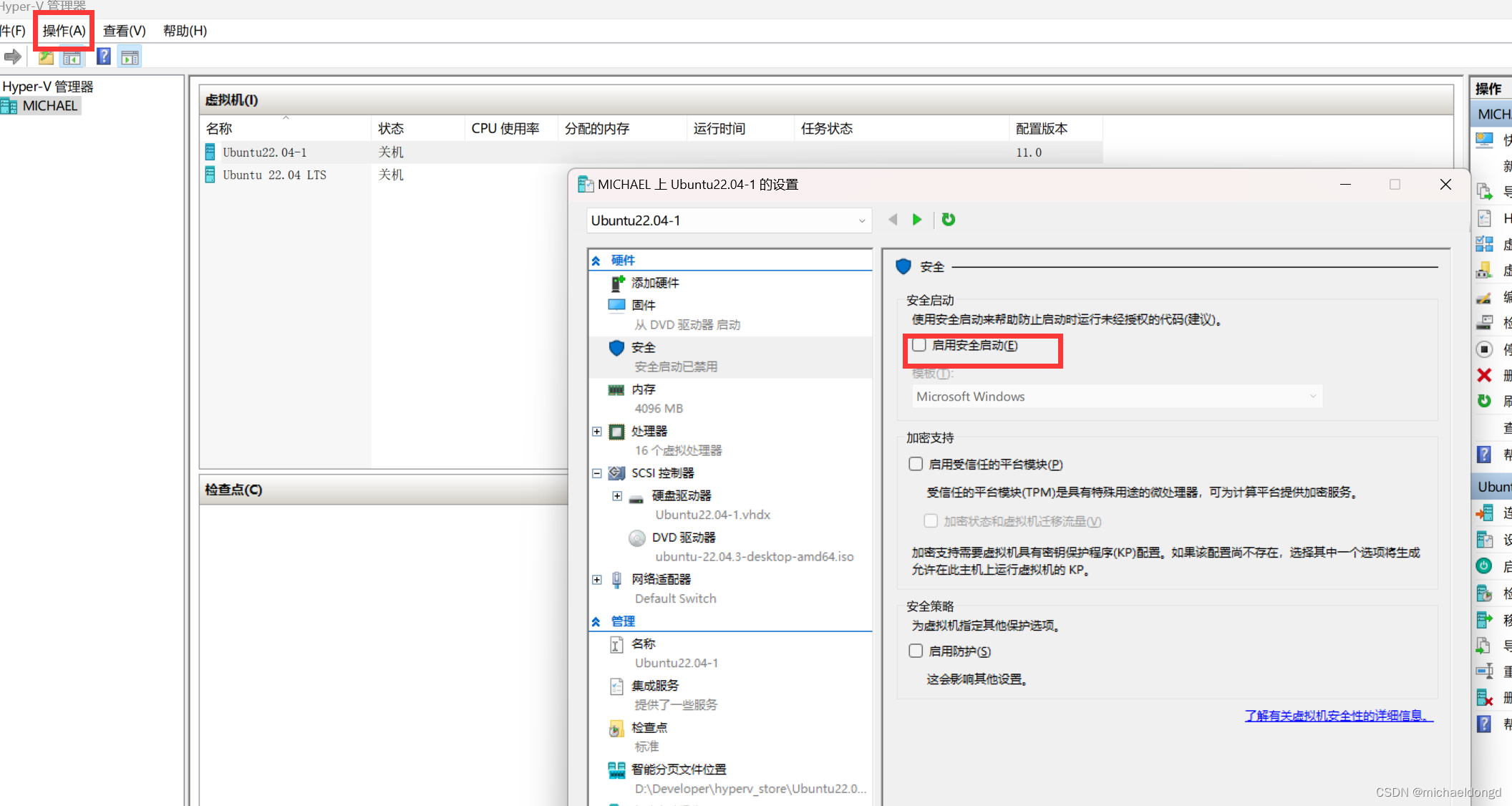
Task: Click the green refresh icon in settings dialog
Action: (x=949, y=220)
